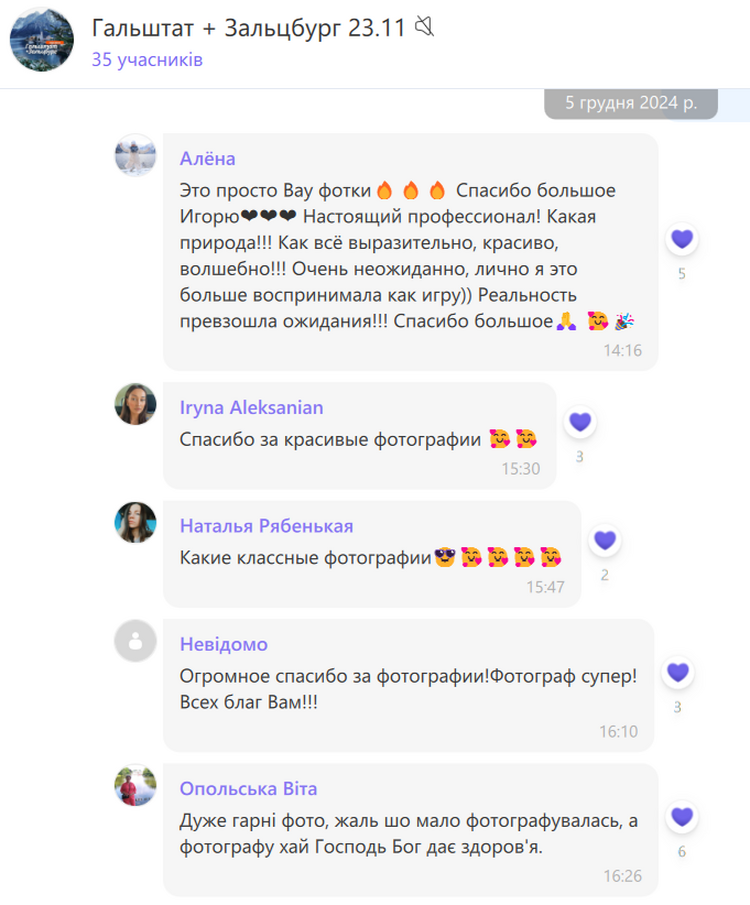Click Наталья Рябенькая's profile picture
Image resolution: width=750 pixels, height=905 pixels.
pyautogui.click(x=136, y=522)
